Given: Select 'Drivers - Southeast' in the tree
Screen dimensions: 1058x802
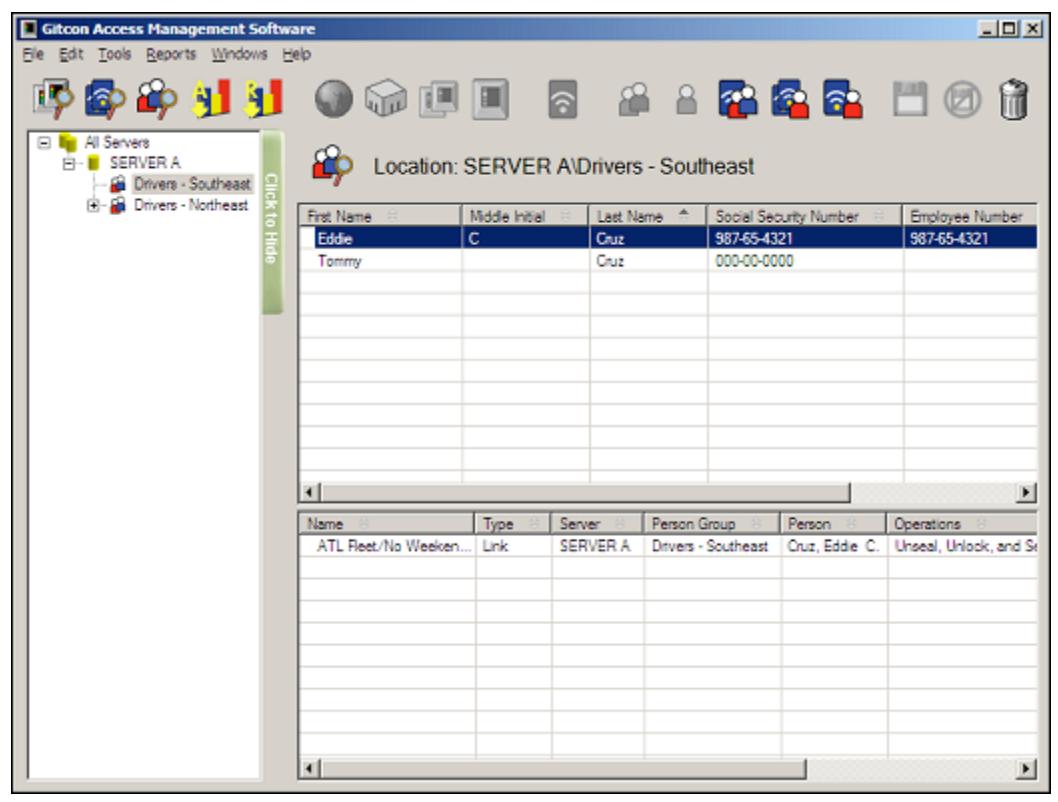Looking at the screenshot, I should (x=192, y=183).
